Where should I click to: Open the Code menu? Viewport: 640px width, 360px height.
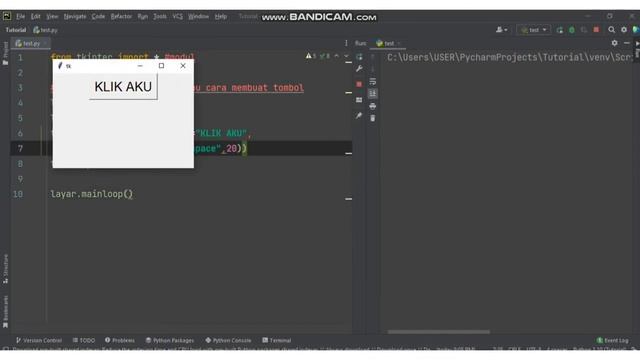pos(98,17)
